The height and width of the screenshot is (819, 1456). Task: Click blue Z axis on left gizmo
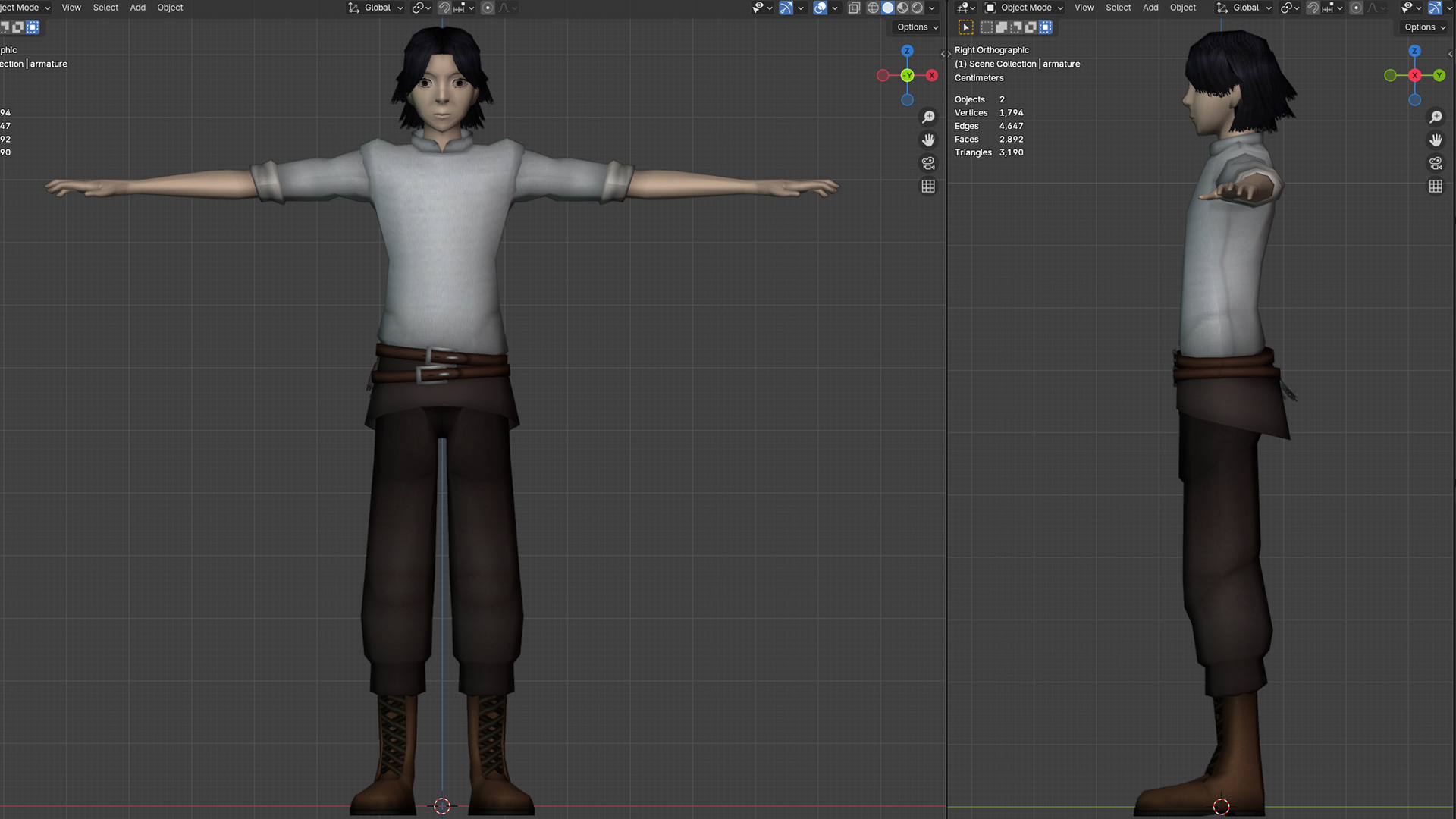[x=907, y=51]
